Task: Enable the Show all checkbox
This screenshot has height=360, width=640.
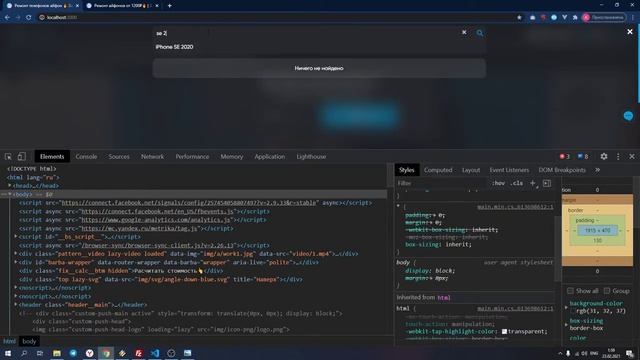Action: pyautogui.click(x=570, y=291)
